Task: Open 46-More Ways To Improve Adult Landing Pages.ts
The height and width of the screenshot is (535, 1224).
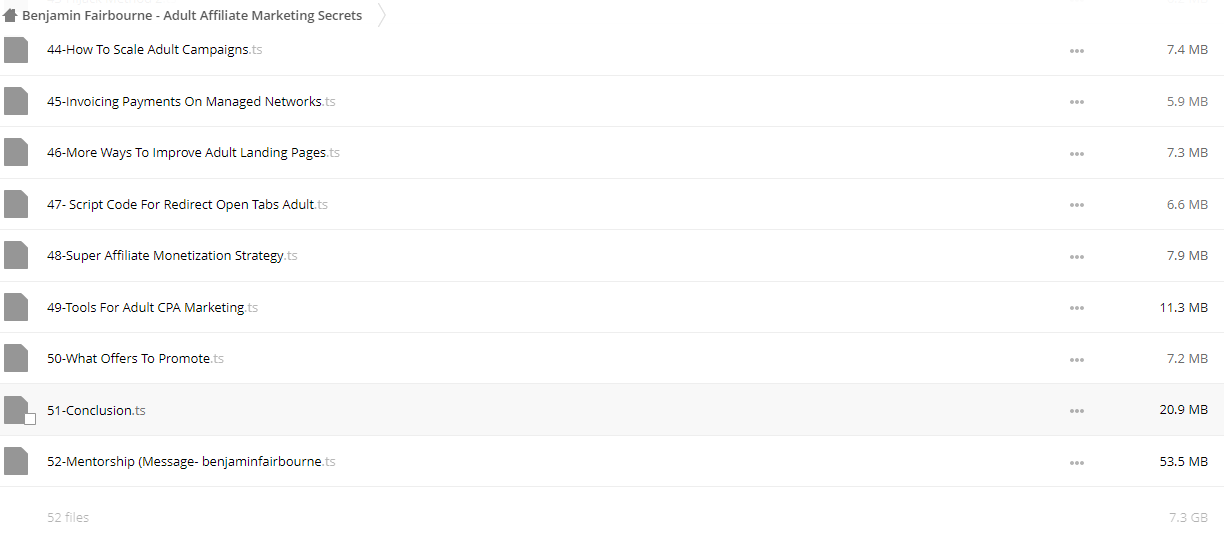Action: click(x=193, y=153)
